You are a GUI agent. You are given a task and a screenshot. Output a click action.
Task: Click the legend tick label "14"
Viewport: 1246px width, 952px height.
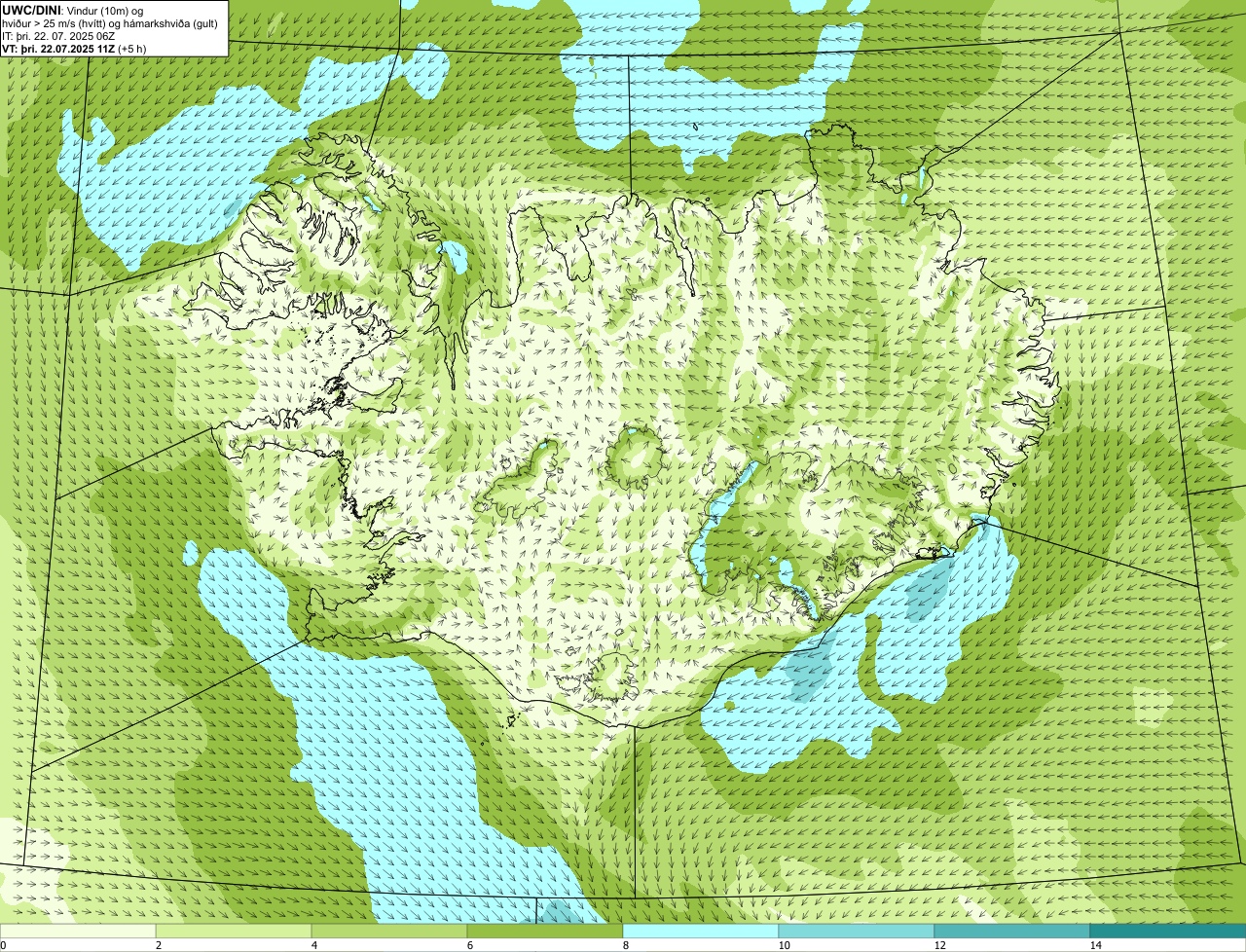[x=1095, y=945]
